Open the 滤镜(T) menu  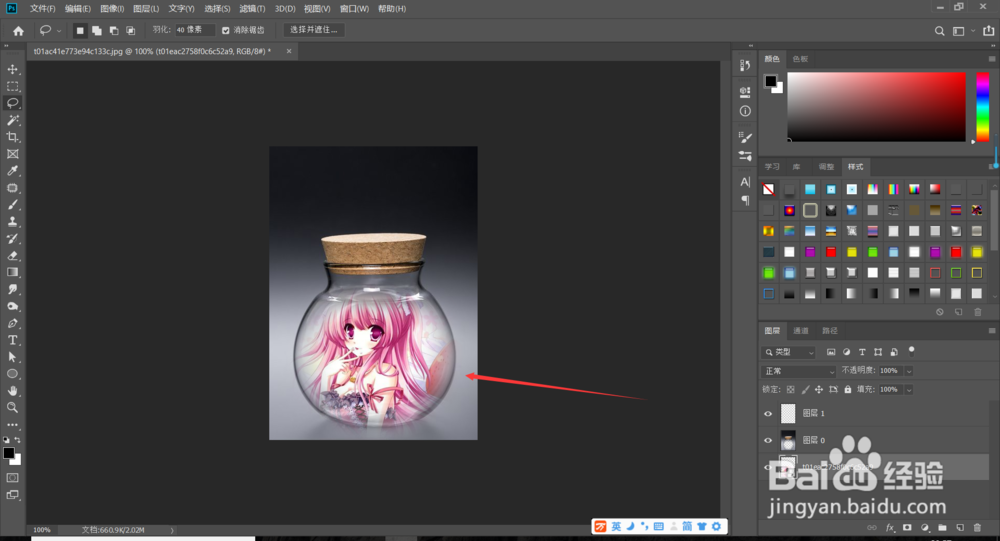tap(252, 9)
